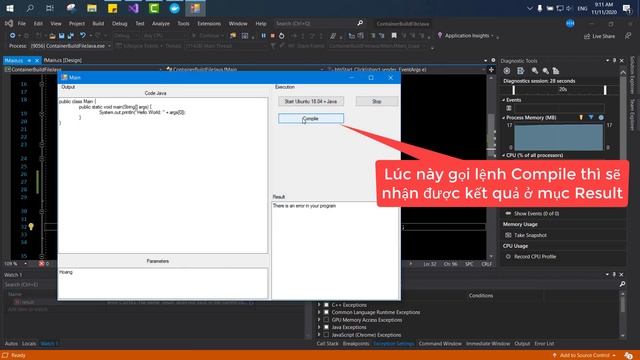Toggle the Java Exceptions checkbox
The width and height of the screenshot is (640, 360).
[x=326, y=327]
